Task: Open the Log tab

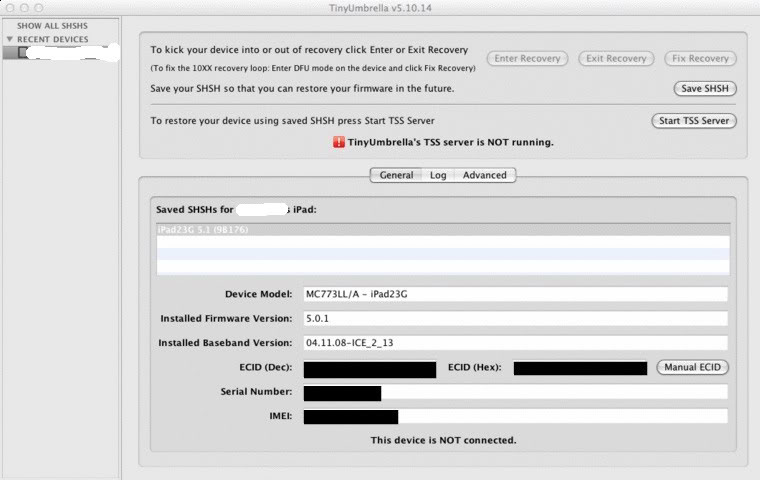Action: pyautogui.click(x=438, y=175)
